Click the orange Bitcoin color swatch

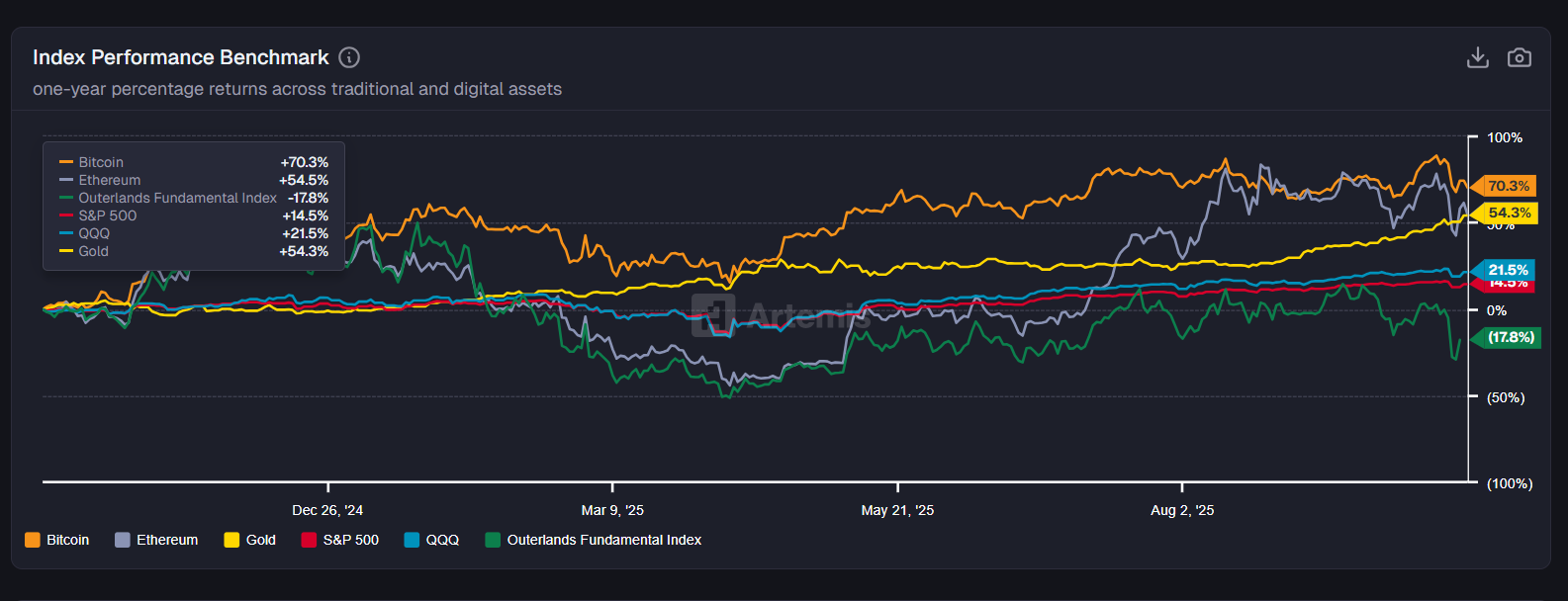[x=33, y=540]
